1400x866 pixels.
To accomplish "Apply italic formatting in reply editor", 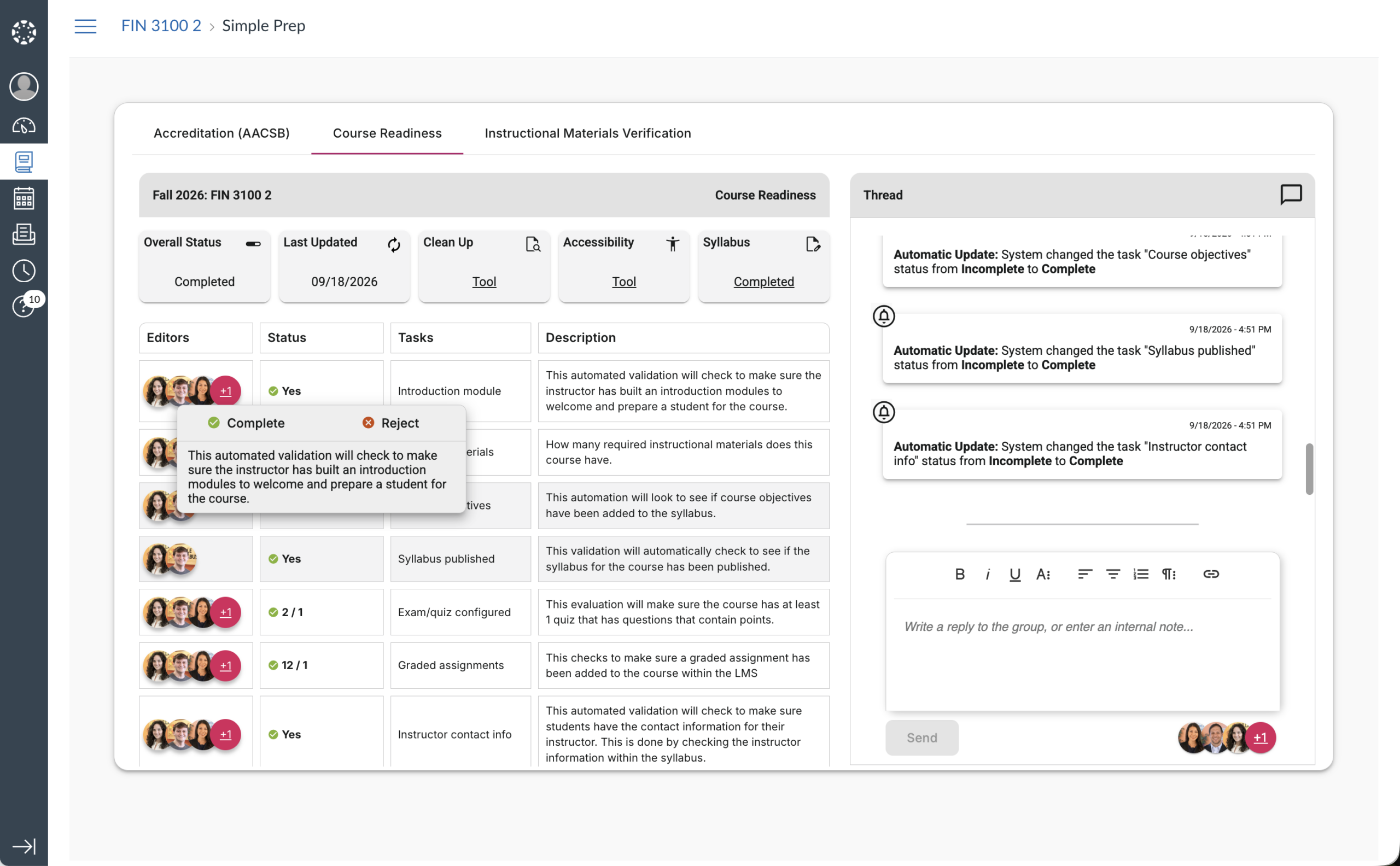I will pos(988,575).
